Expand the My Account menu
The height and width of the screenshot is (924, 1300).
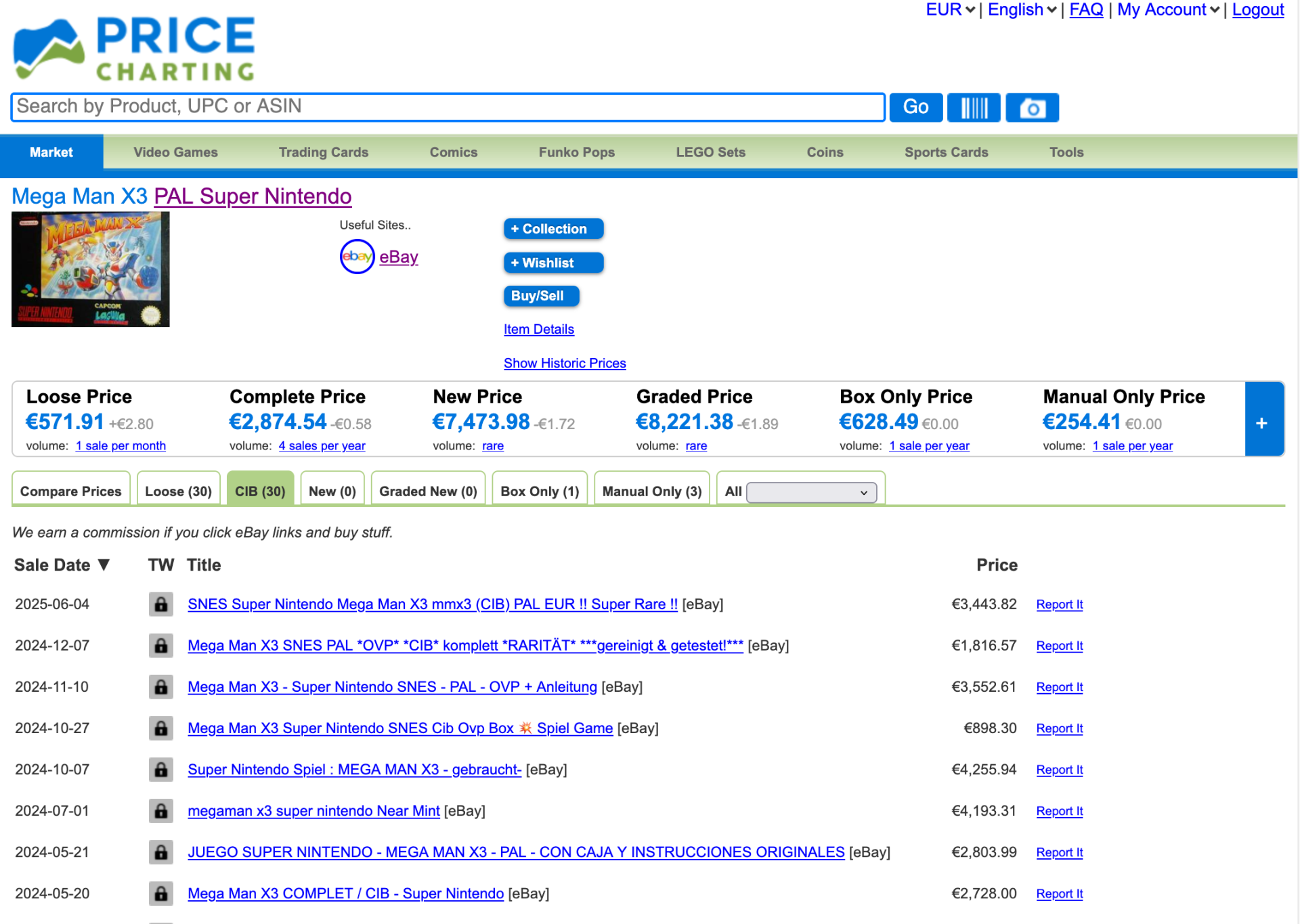1168,9
